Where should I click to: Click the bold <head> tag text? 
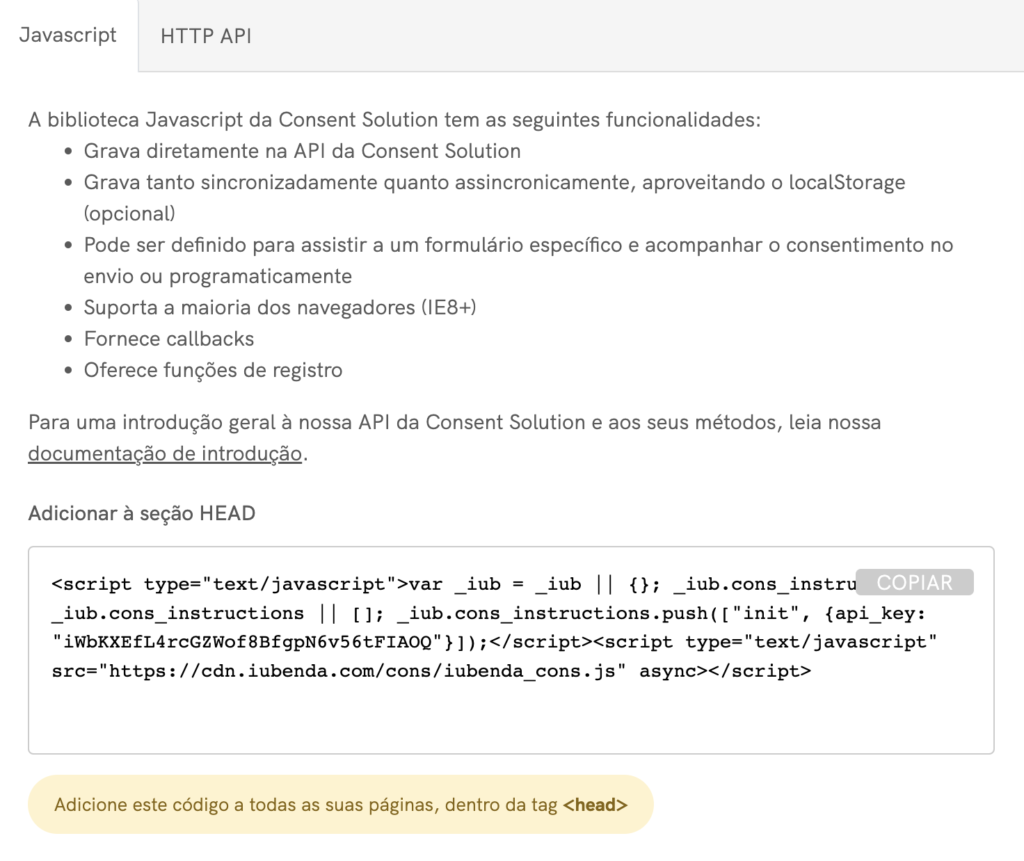pyautogui.click(x=595, y=804)
